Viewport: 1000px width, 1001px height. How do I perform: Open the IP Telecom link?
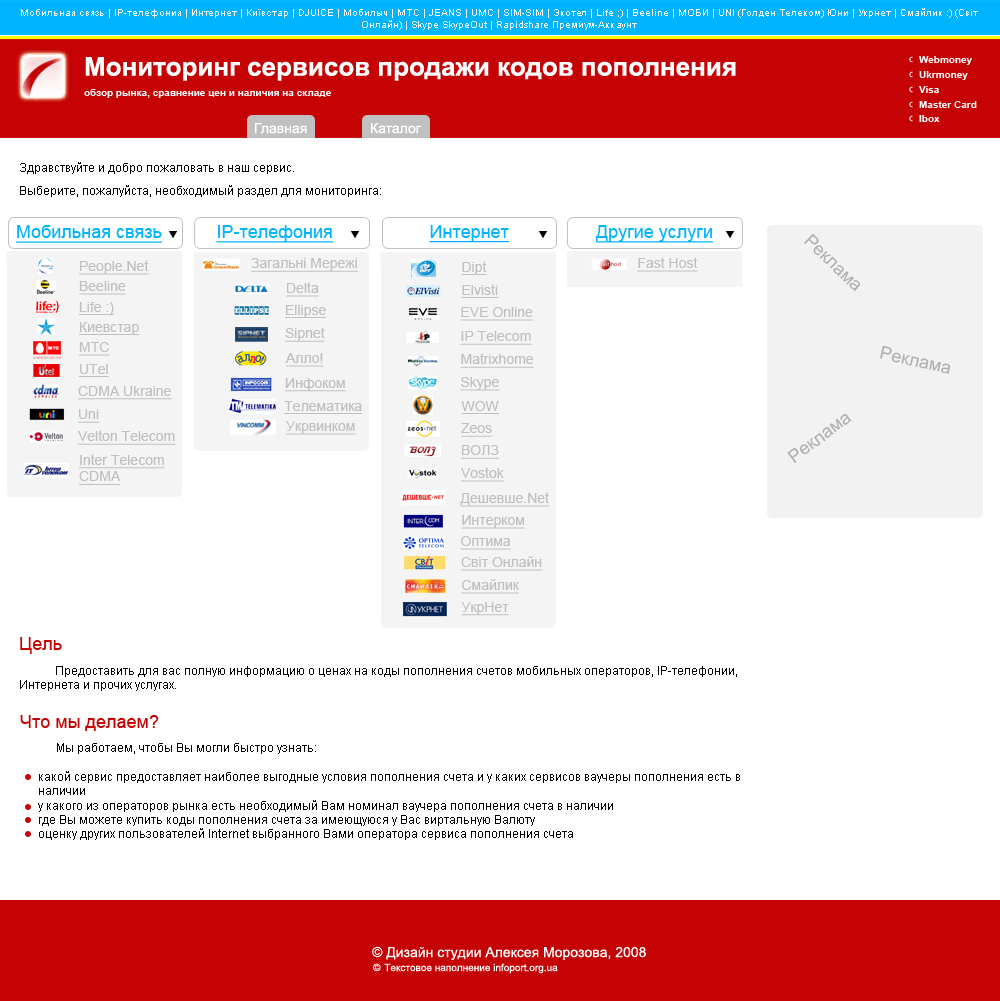[x=496, y=336]
